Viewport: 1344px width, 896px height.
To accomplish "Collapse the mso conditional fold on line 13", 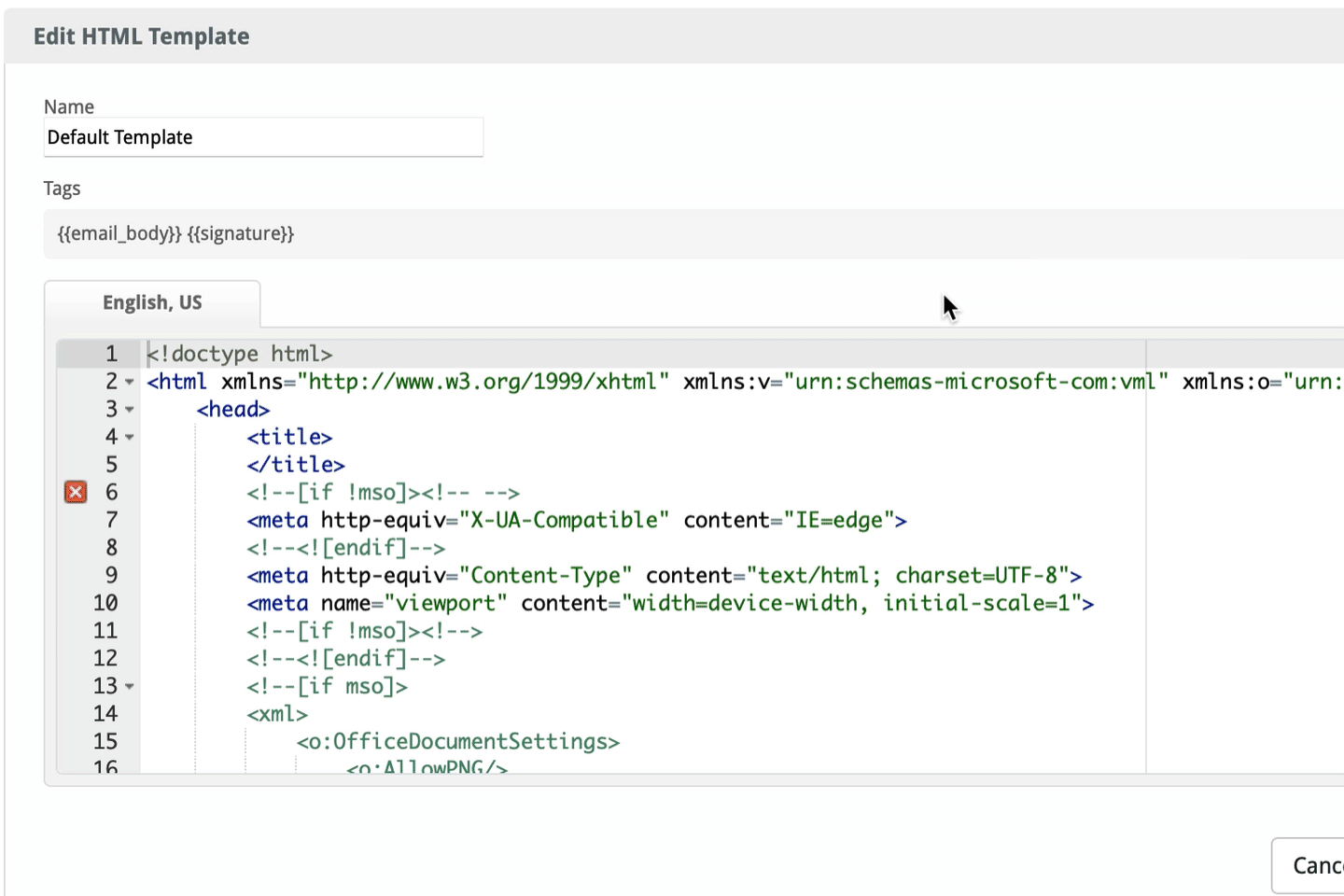I will tap(130, 686).
